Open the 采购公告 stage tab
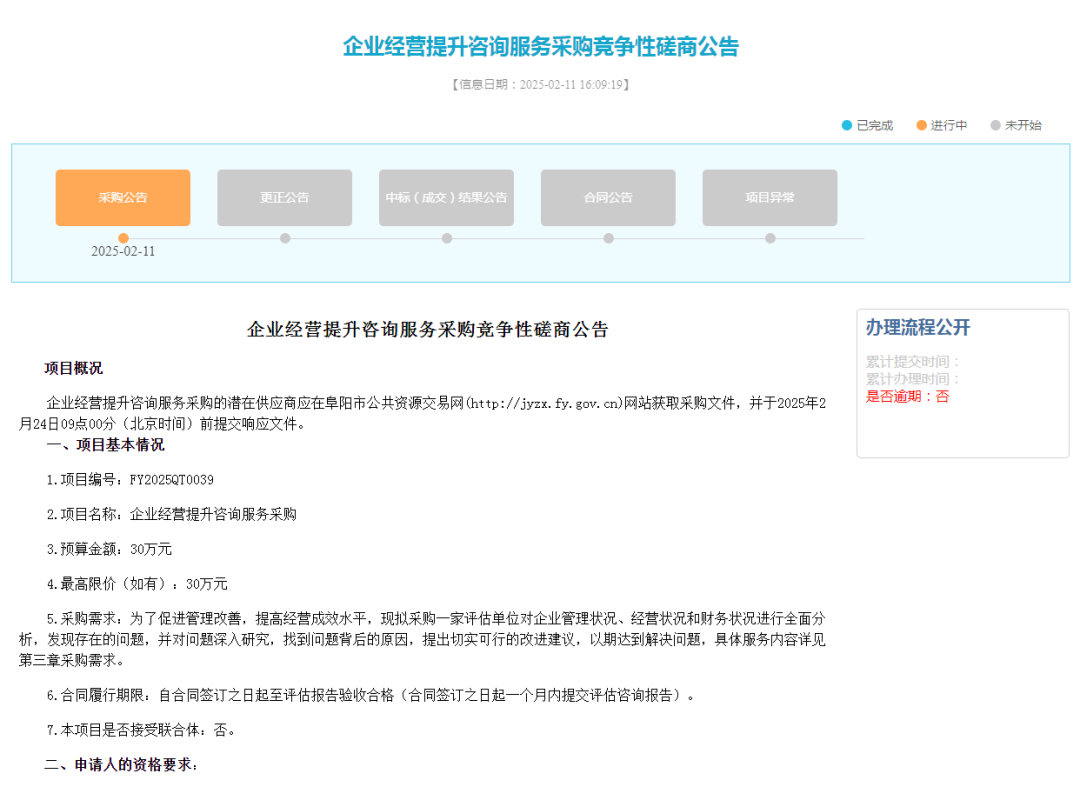 [123, 198]
